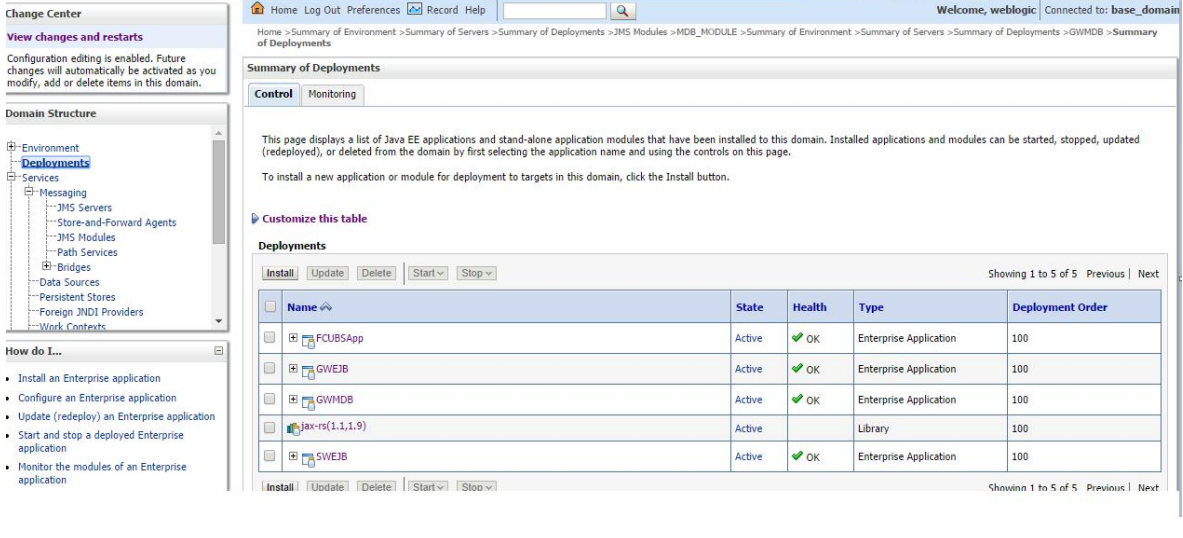Check the SWEJB row checkbox

pyautogui.click(x=269, y=456)
